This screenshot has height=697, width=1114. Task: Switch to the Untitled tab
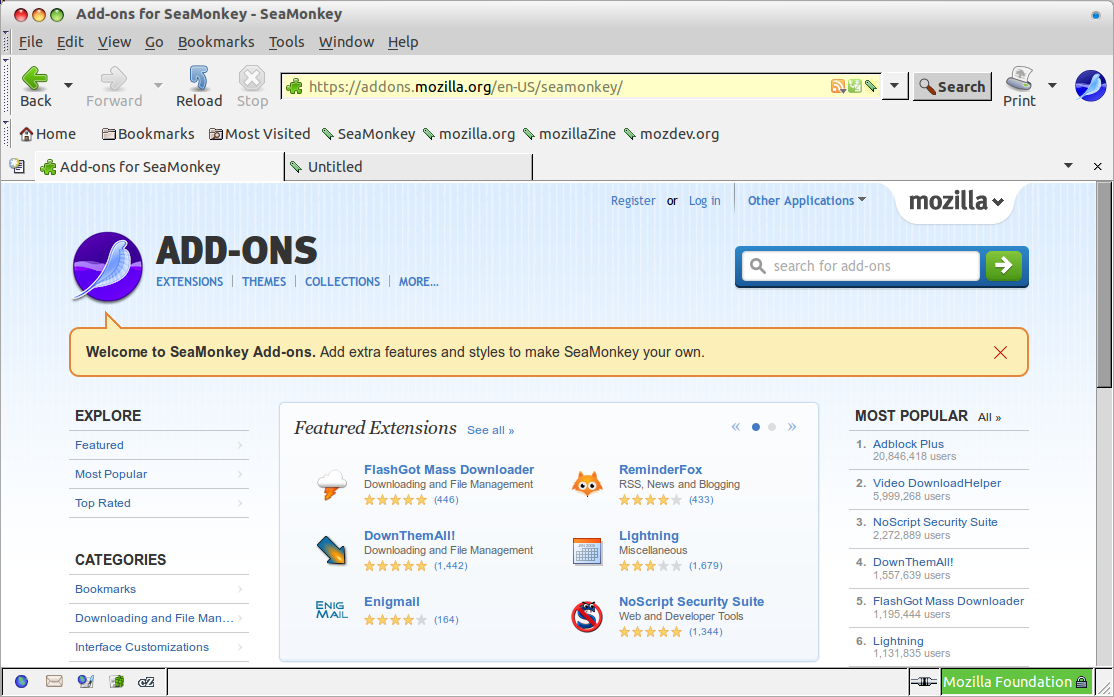point(409,167)
